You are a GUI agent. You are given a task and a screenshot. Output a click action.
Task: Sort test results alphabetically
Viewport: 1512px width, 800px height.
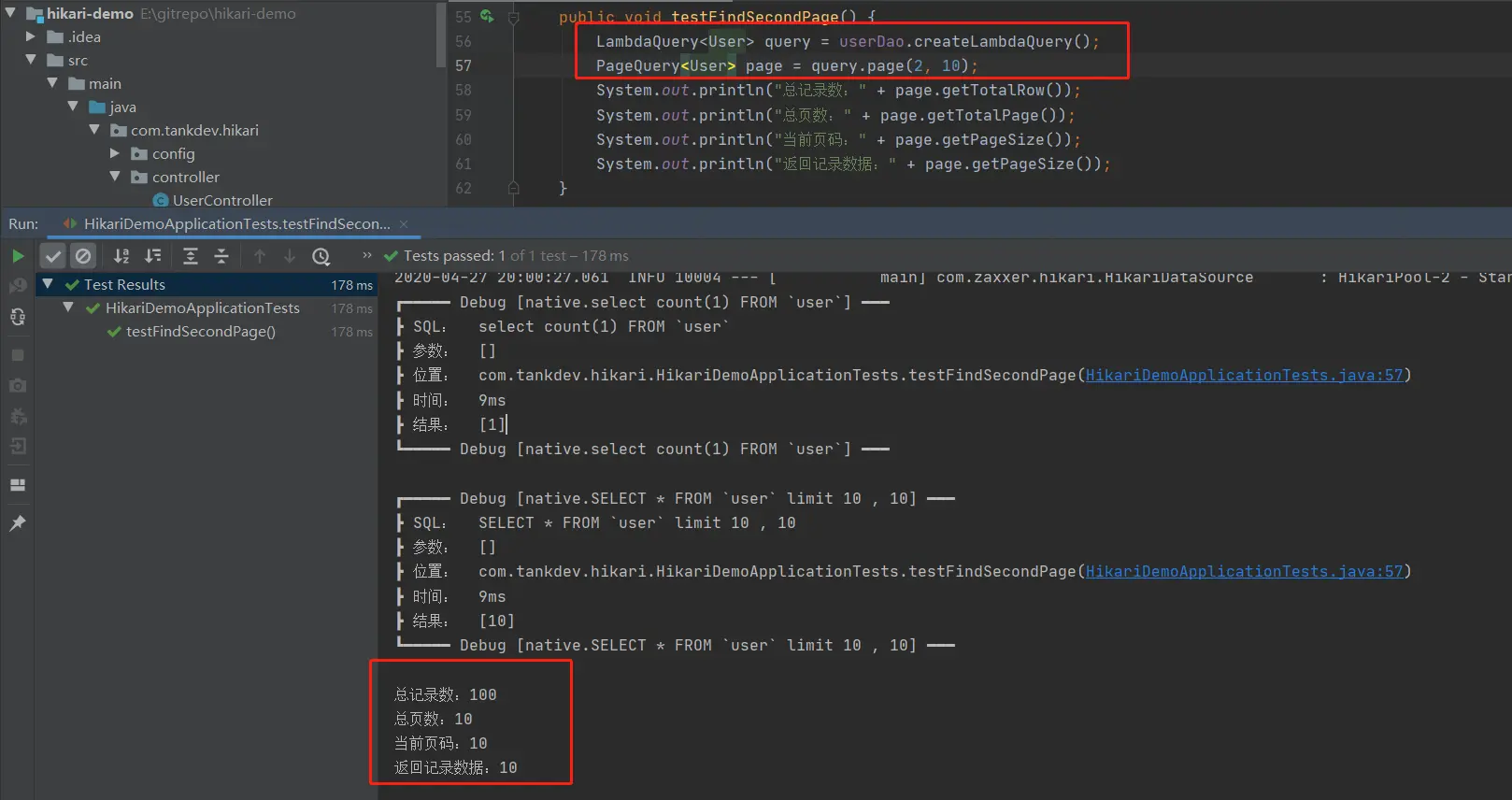point(121,255)
